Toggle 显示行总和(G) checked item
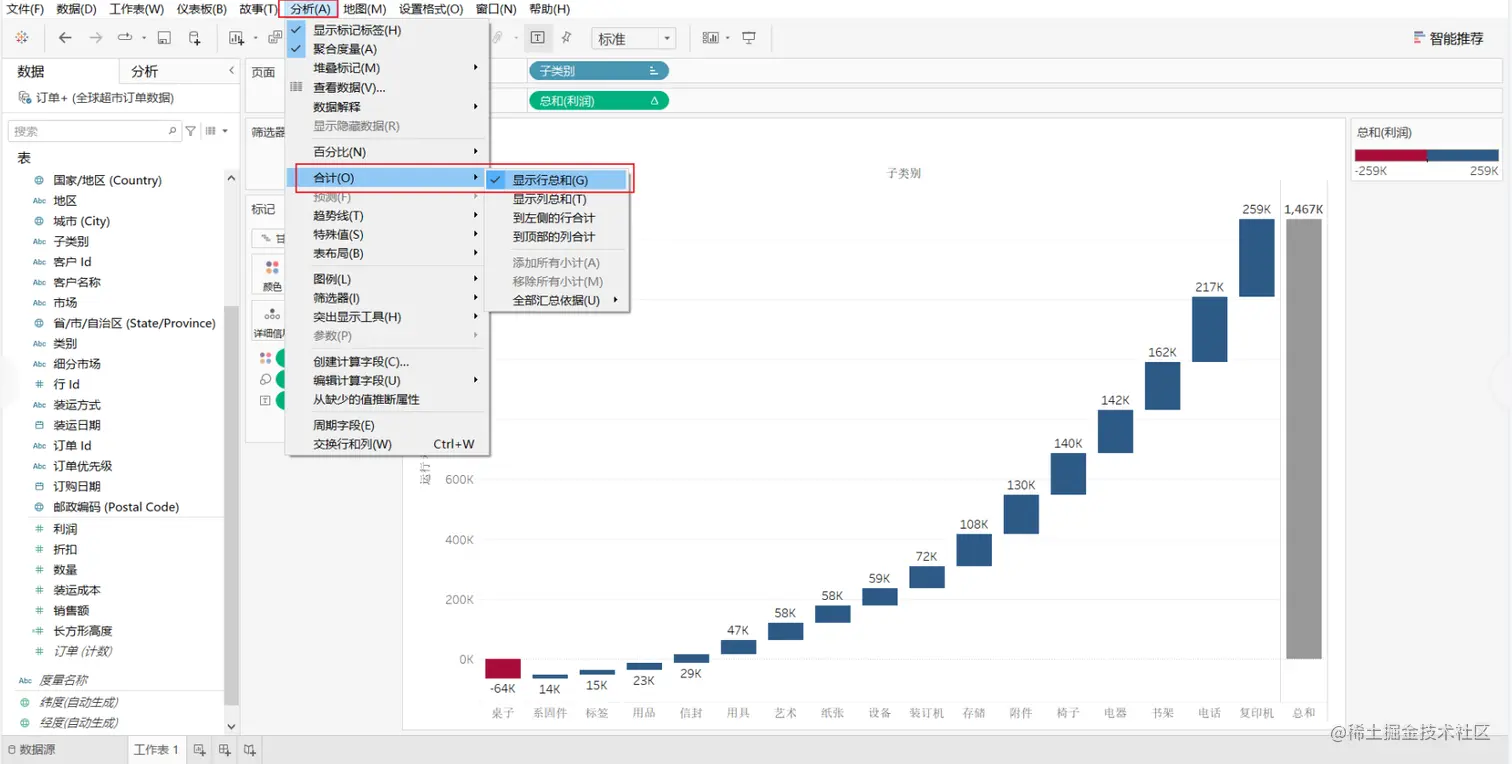 (557, 180)
